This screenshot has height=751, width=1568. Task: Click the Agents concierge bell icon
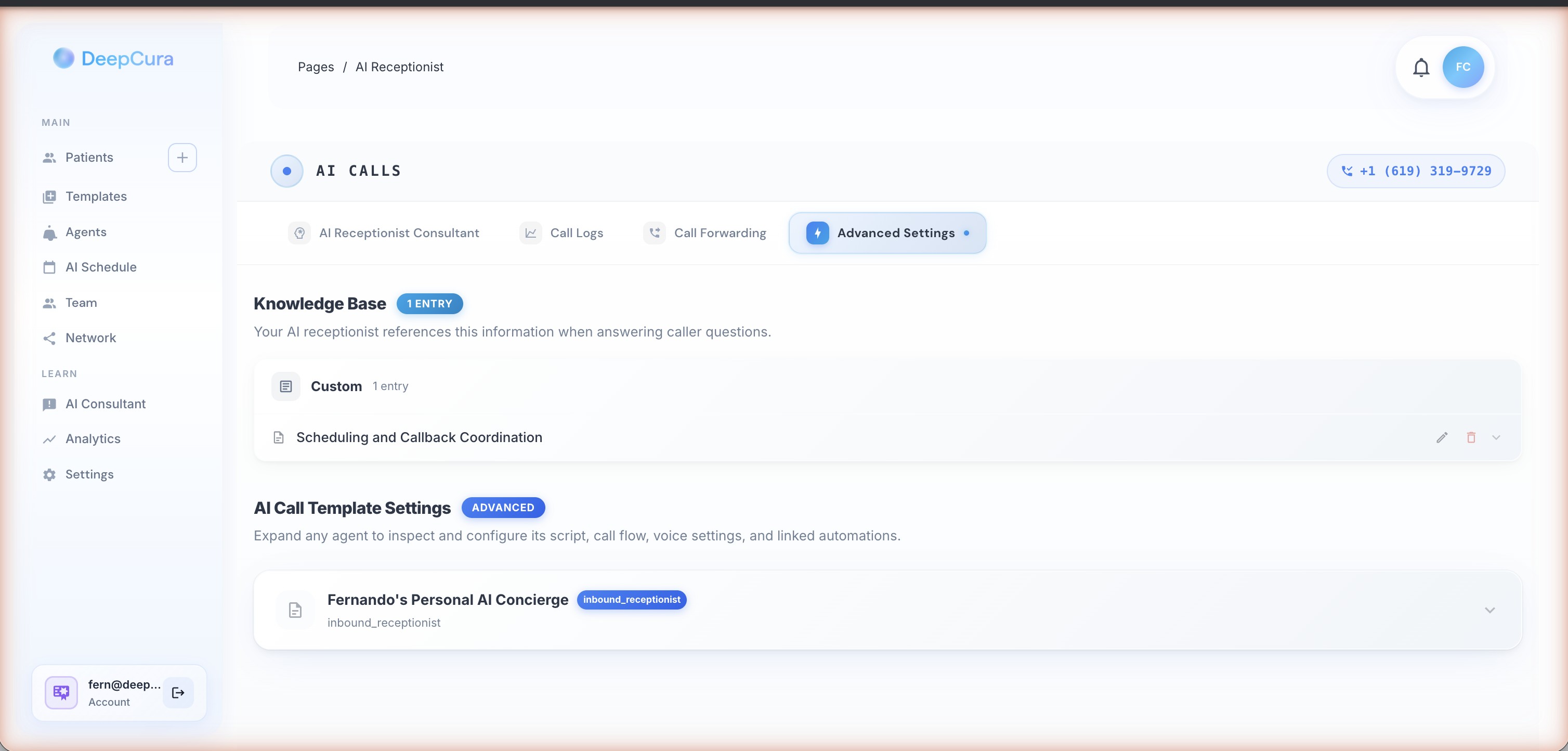click(49, 232)
